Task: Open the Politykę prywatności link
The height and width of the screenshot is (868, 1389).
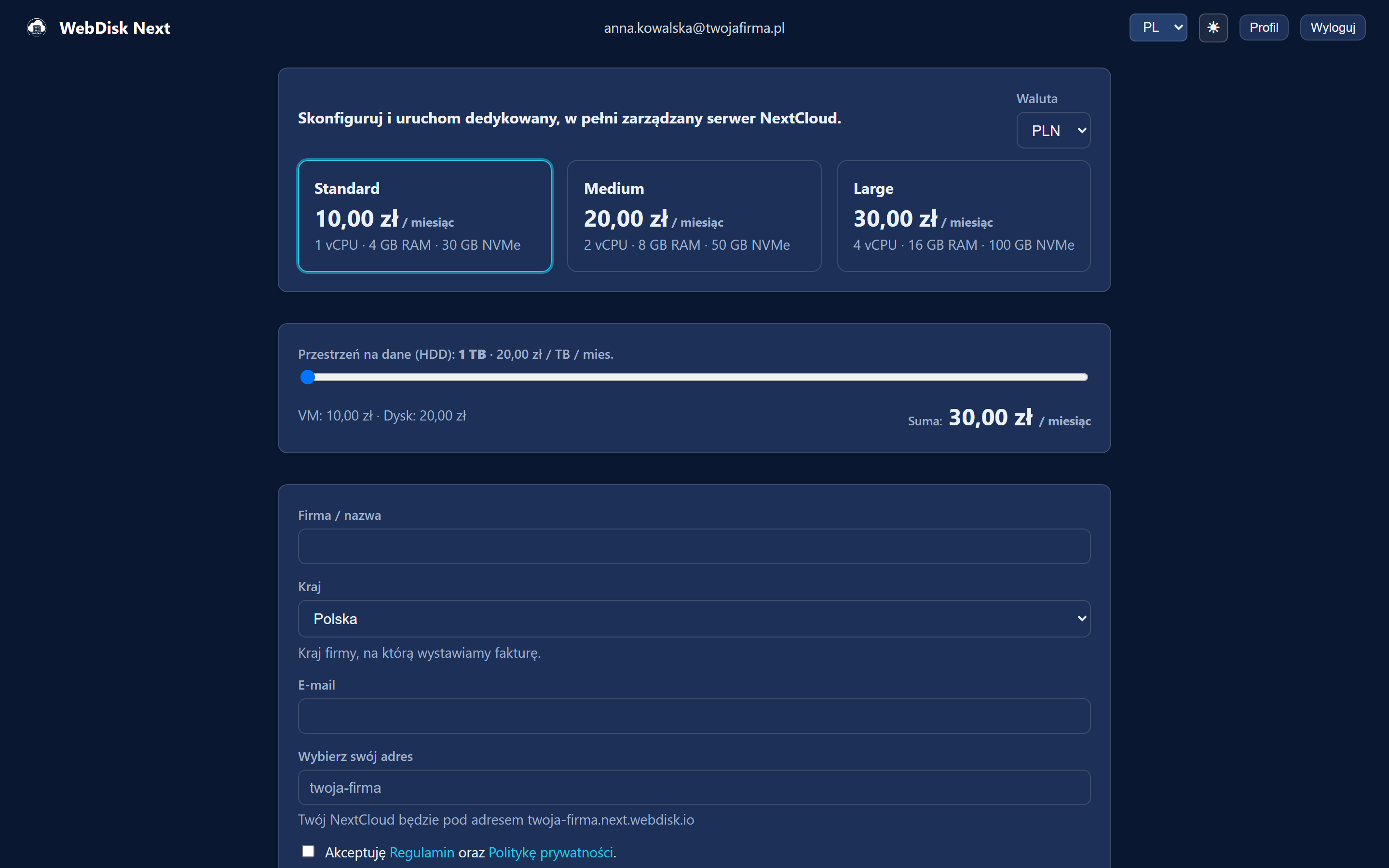Action: 550,853
